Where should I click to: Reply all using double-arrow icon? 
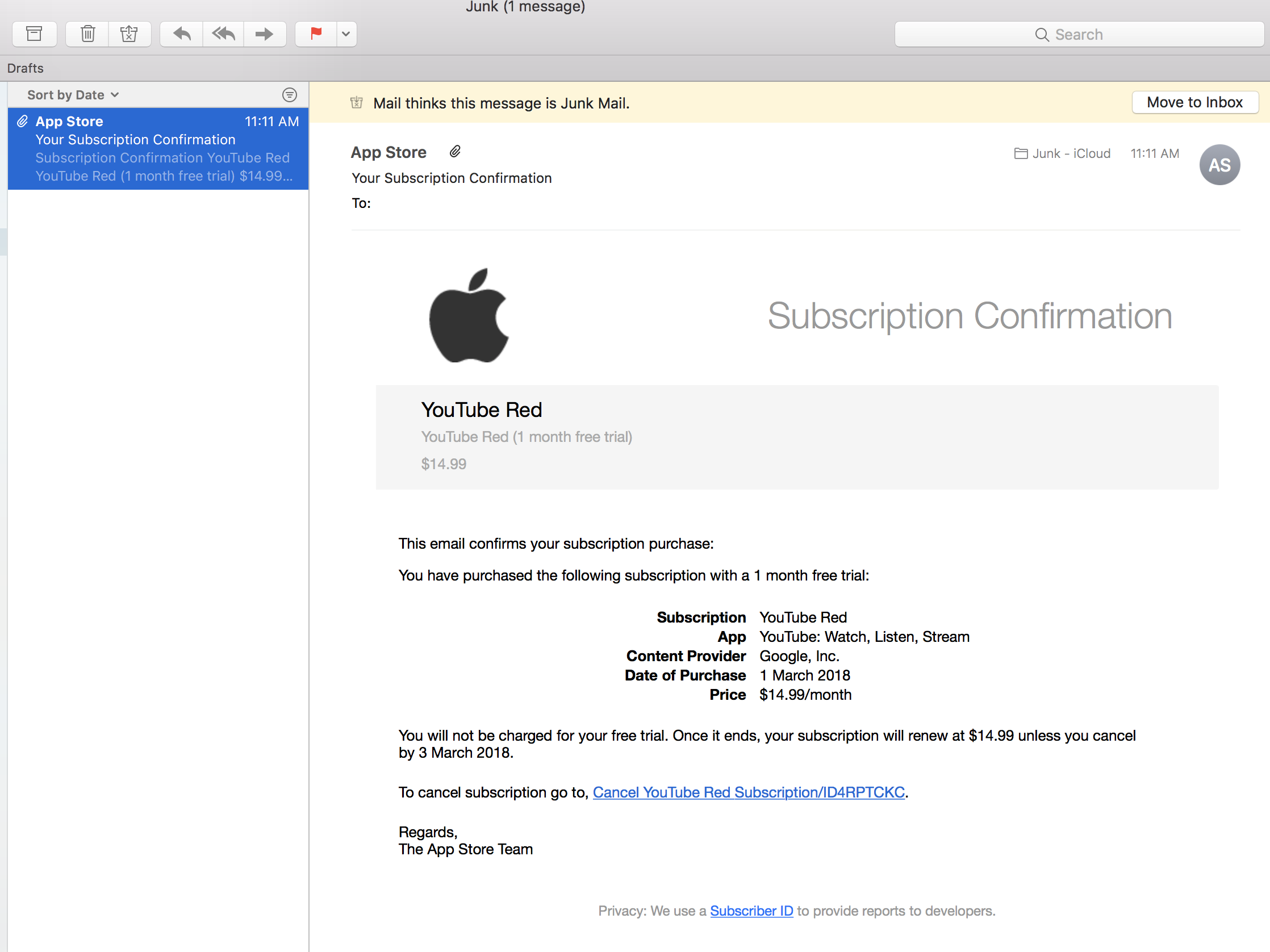pos(223,34)
